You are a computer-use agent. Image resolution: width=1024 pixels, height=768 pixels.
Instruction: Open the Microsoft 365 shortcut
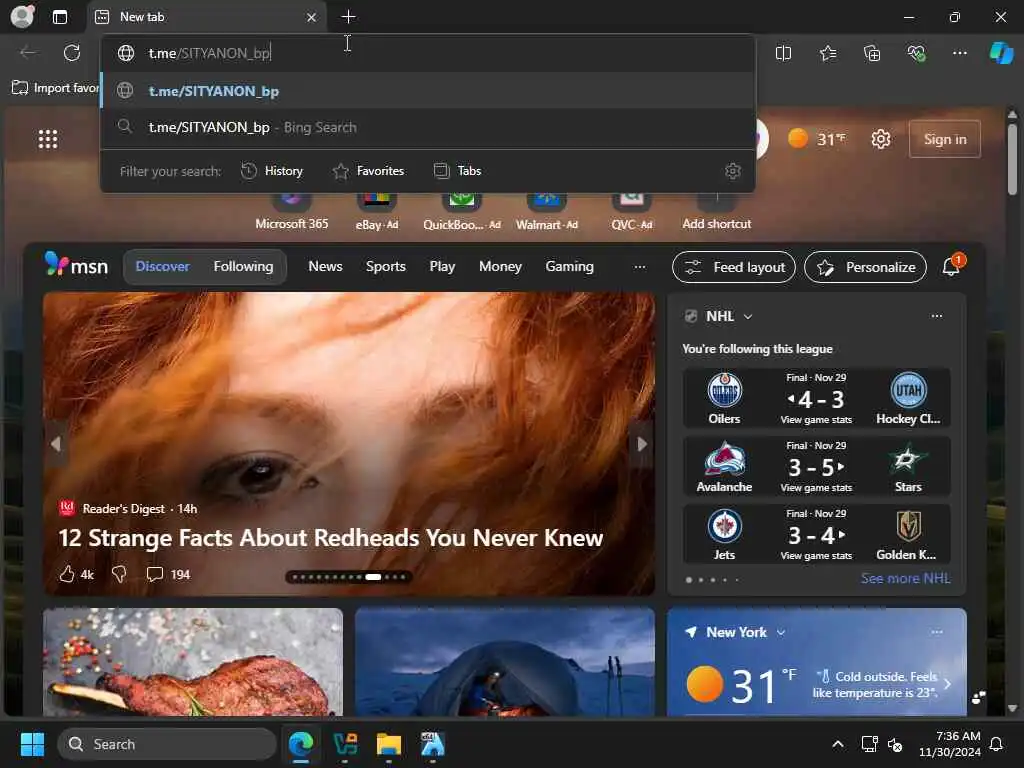291,212
